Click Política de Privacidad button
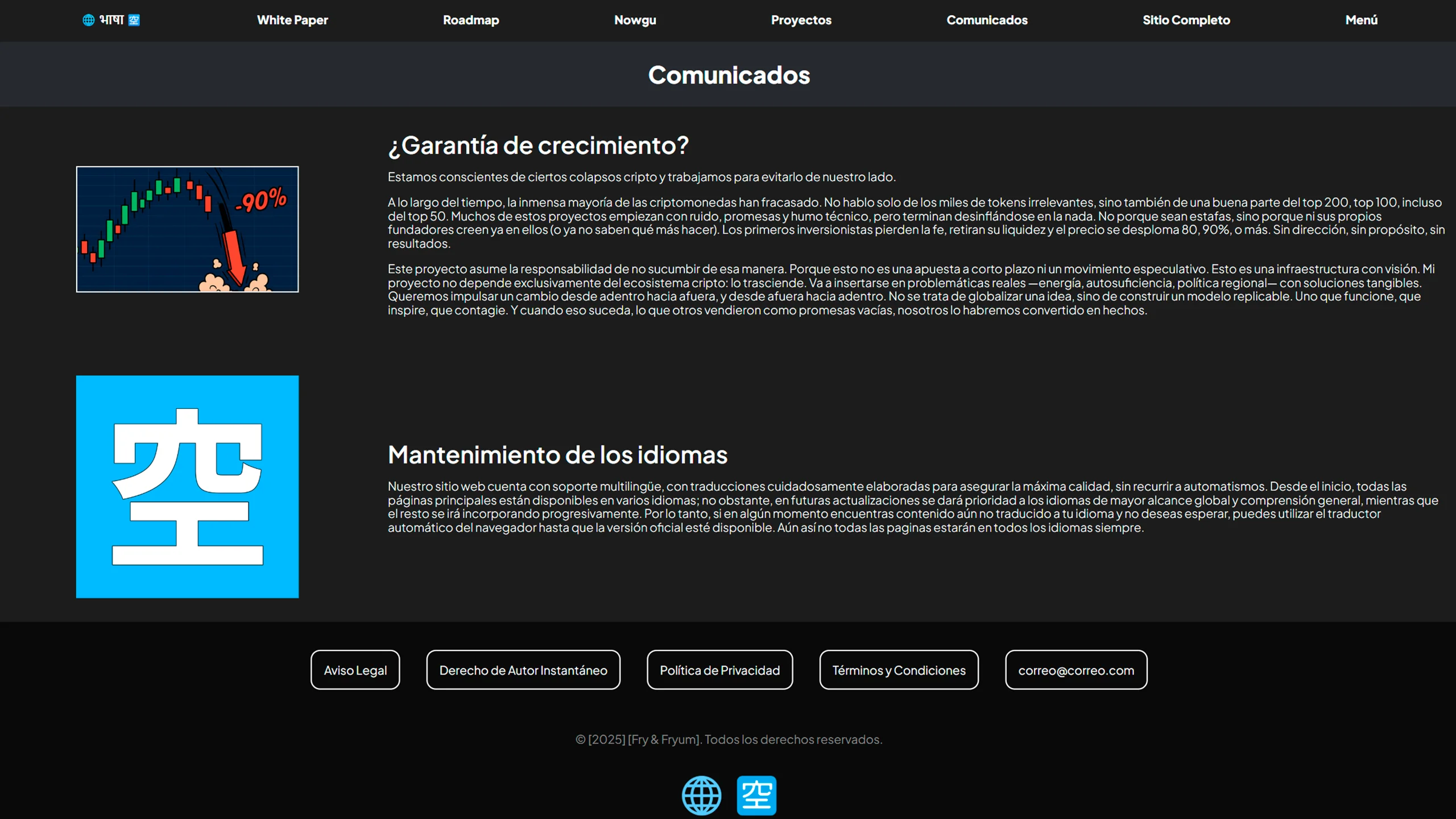Image resolution: width=1456 pixels, height=819 pixels. (x=719, y=670)
